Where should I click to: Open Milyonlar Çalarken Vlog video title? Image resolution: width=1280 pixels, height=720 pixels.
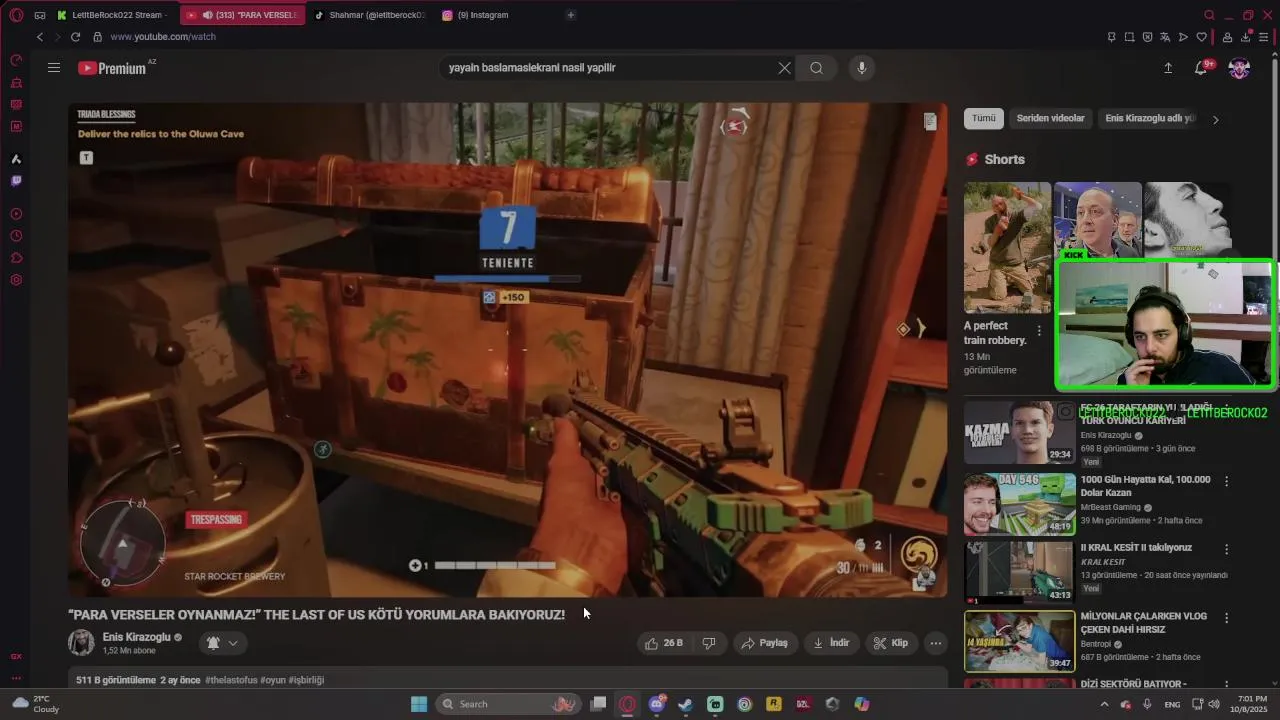tap(1143, 623)
